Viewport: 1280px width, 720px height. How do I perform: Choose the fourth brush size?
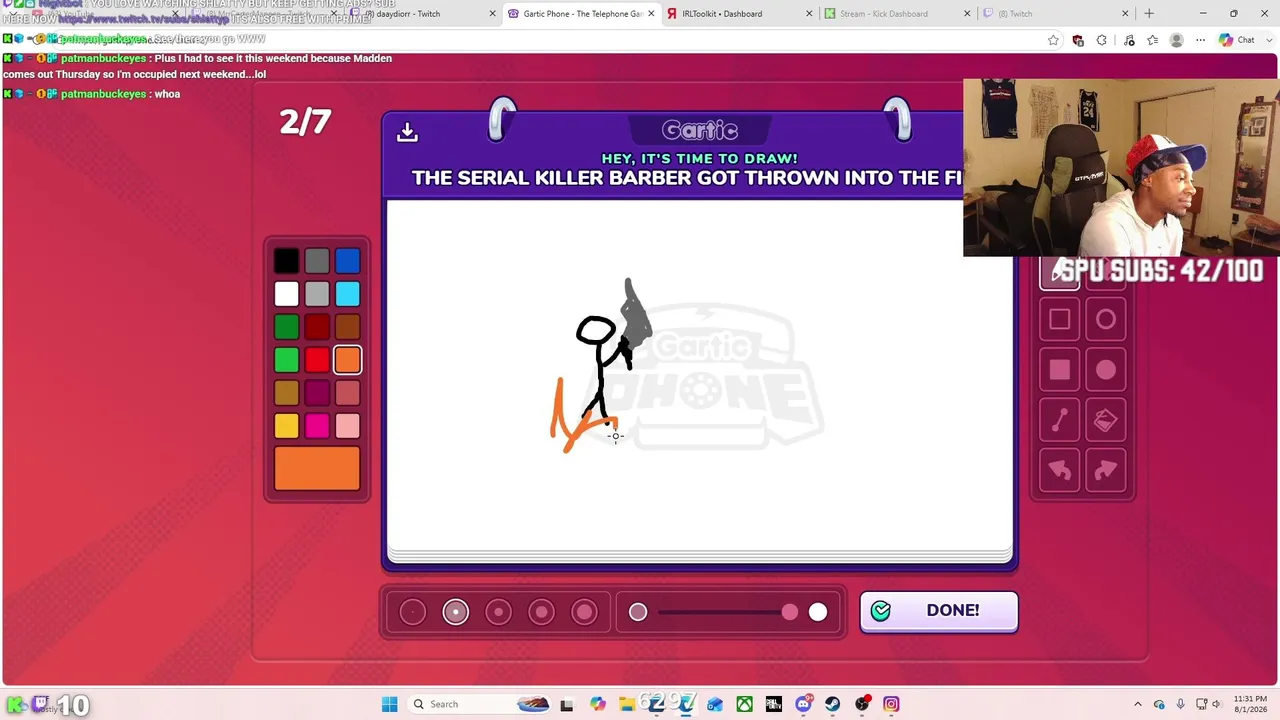pos(542,612)
